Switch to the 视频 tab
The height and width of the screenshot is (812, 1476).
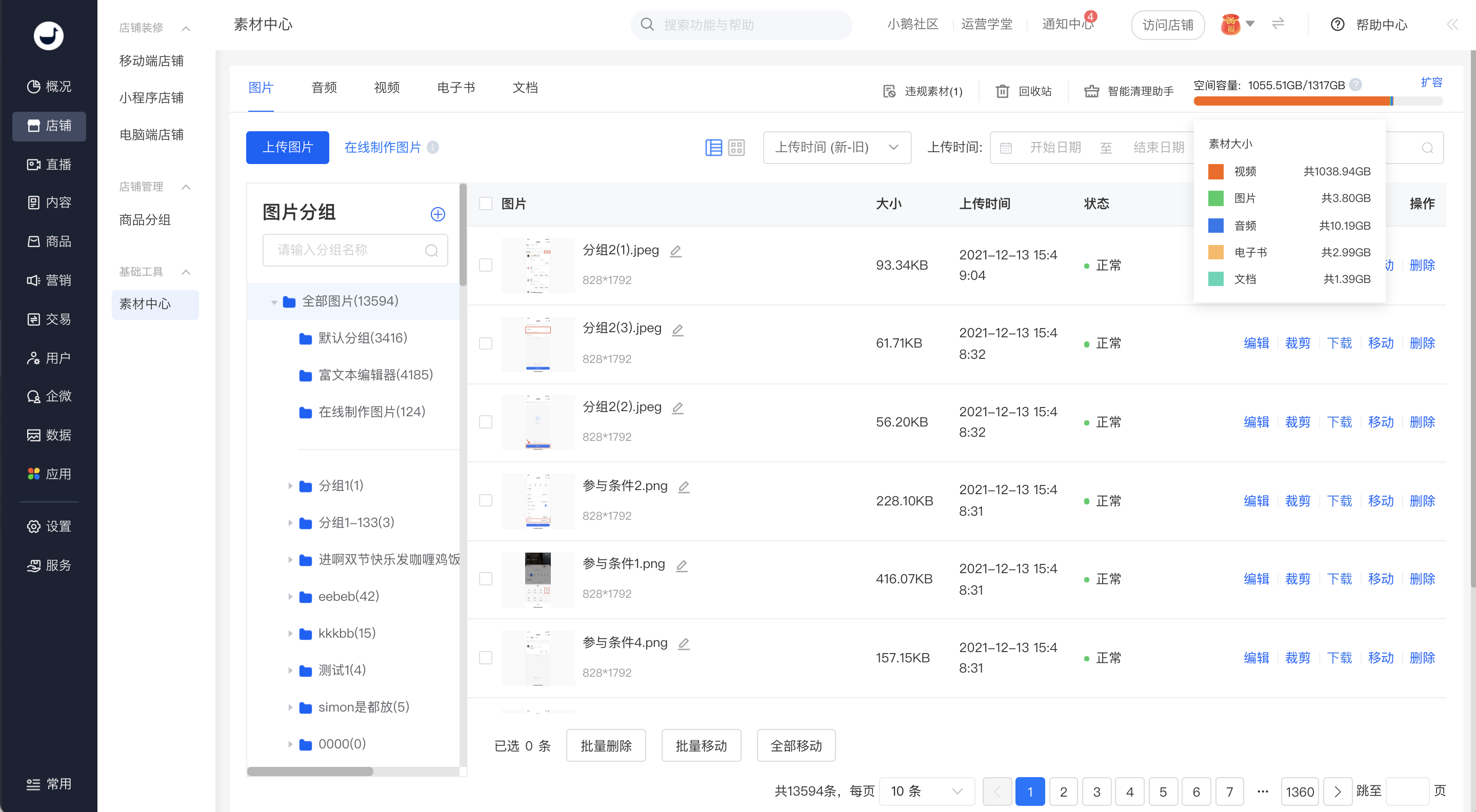[387, 88]
